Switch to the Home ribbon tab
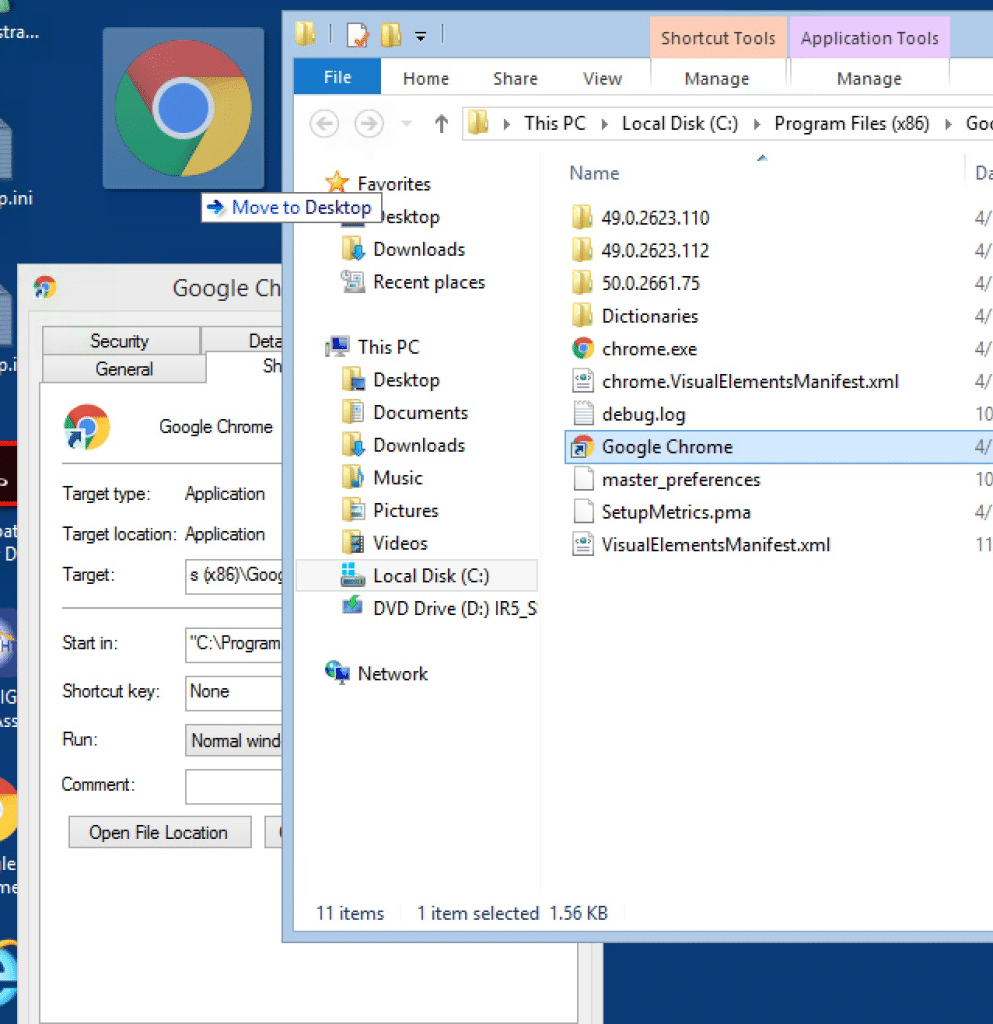The width and height of the screenshot is (993, 1024). [x=426, y=78]
